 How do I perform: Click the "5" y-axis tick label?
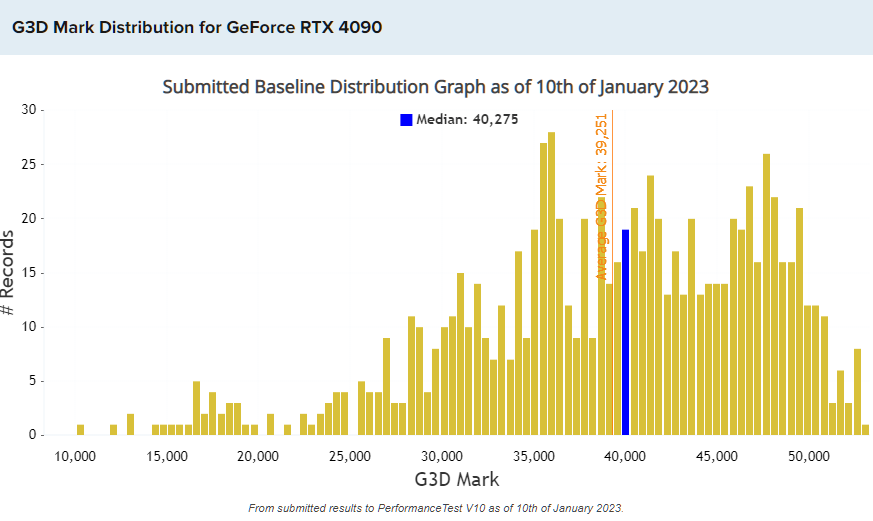point(32,381)
